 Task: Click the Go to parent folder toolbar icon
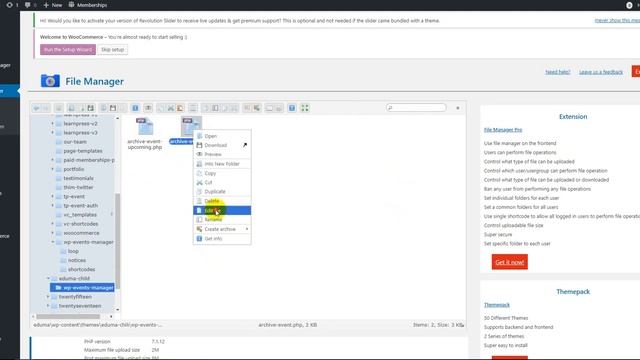(59, 108)
